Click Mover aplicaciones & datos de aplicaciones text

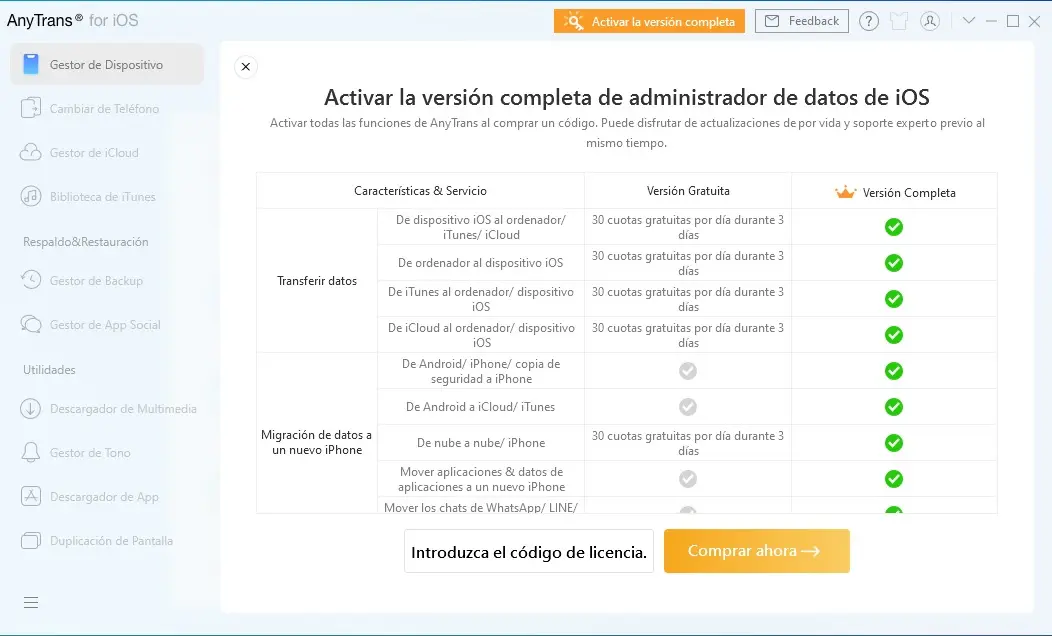pos(481,479)
